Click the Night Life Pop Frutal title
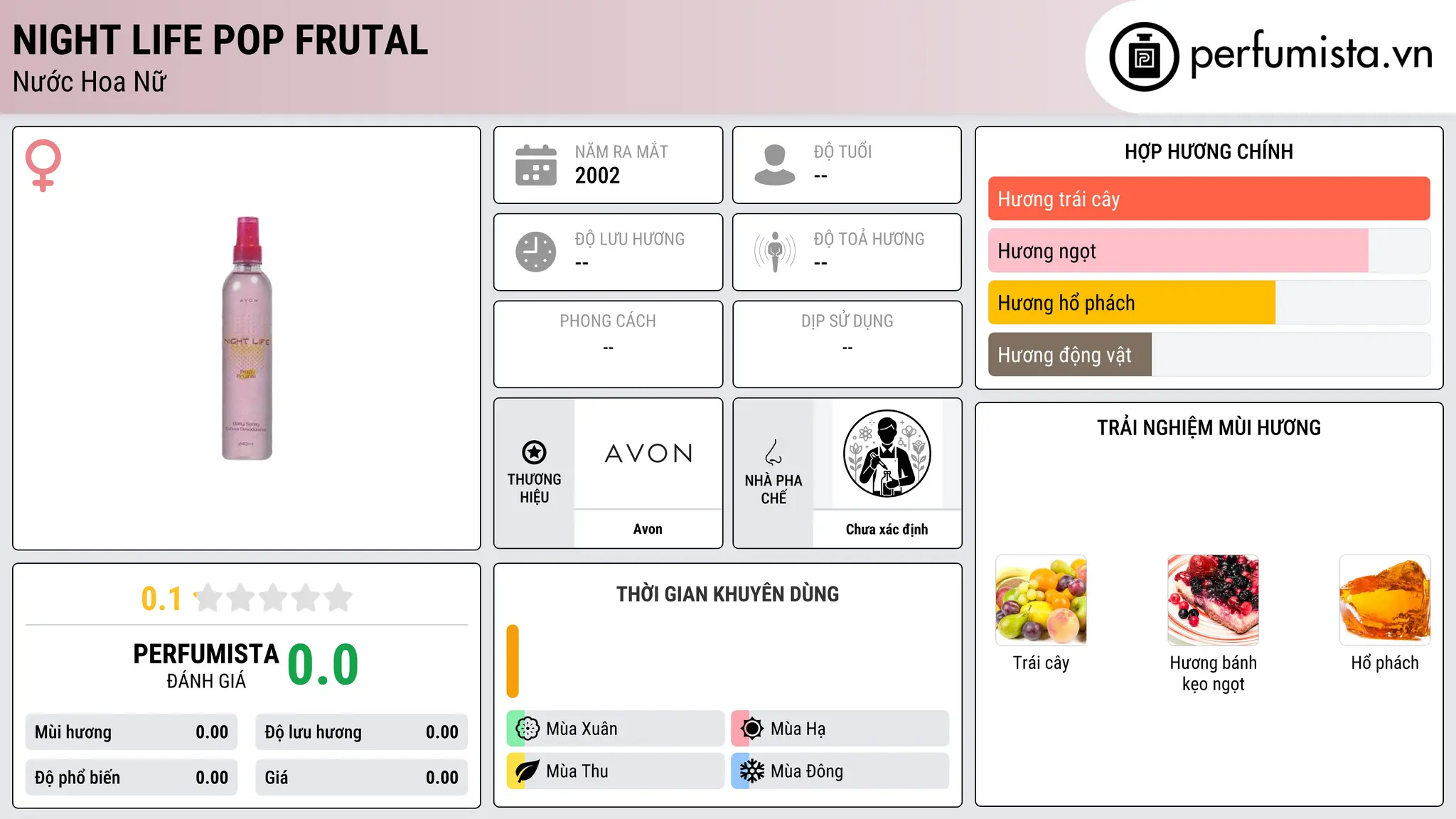Image resolution: width=1456 pixels, height=819 pixels. point(220,40)
